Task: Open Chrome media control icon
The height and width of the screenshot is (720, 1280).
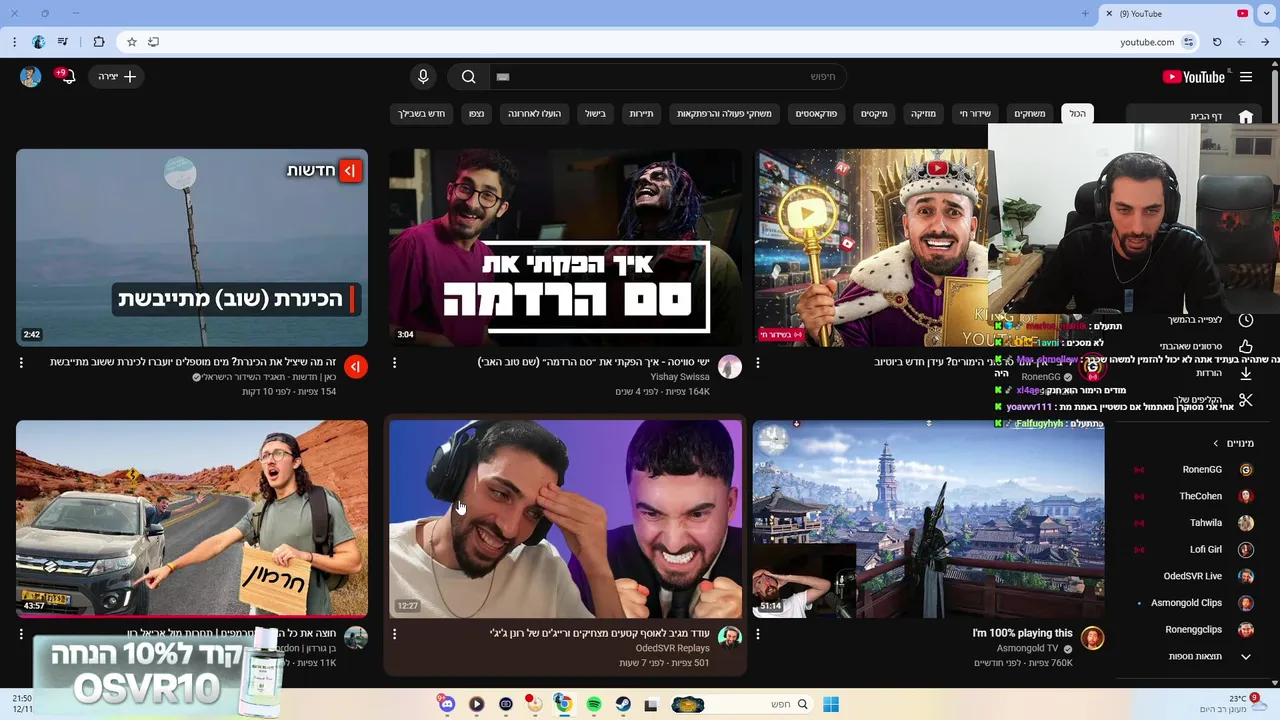Action: 63,42
